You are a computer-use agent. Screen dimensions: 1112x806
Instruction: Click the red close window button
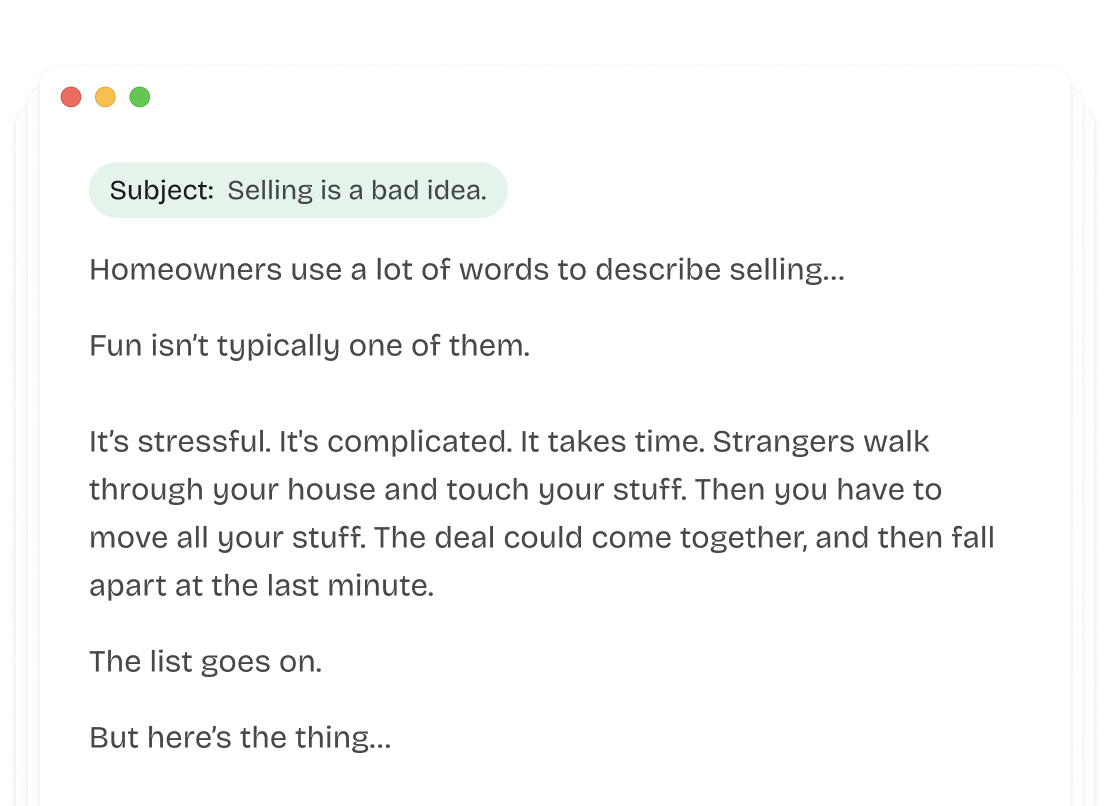coord(71,97)
